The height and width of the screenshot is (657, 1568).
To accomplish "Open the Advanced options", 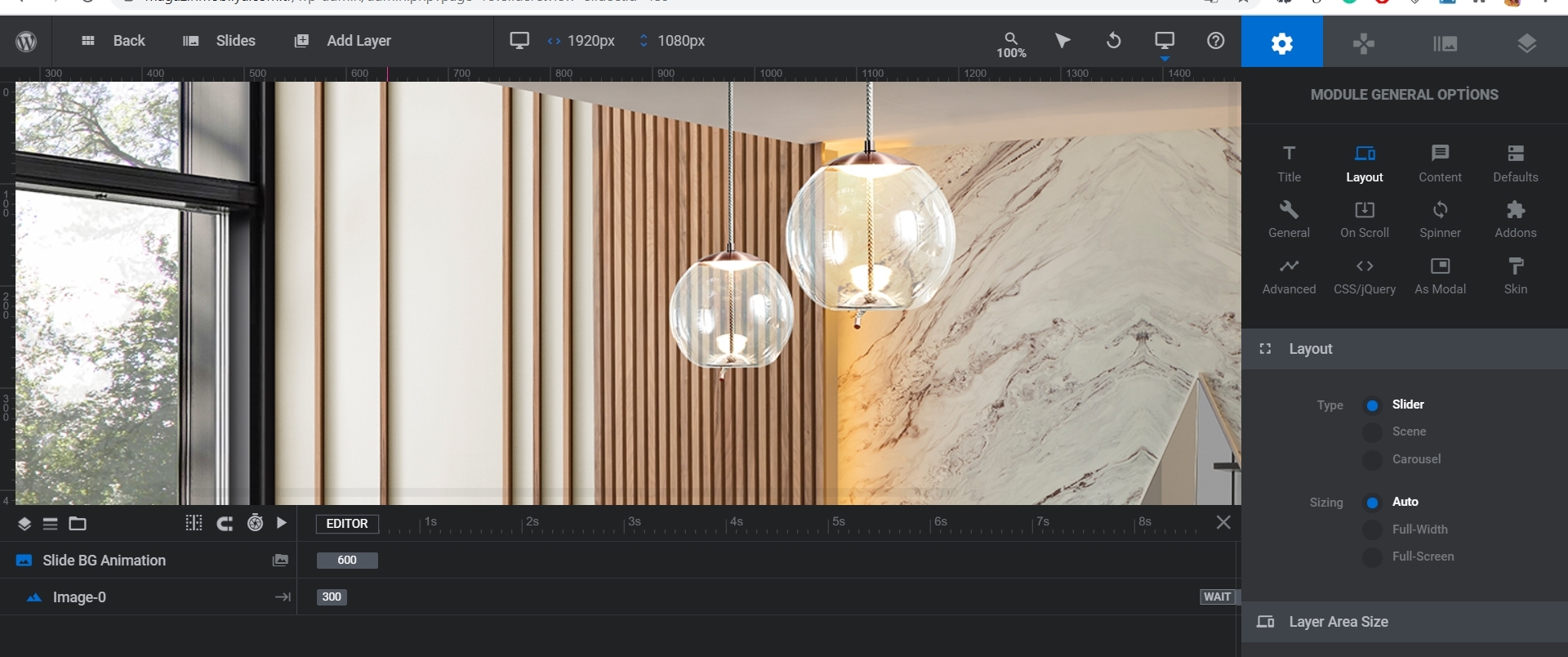I will point(1289,276).
